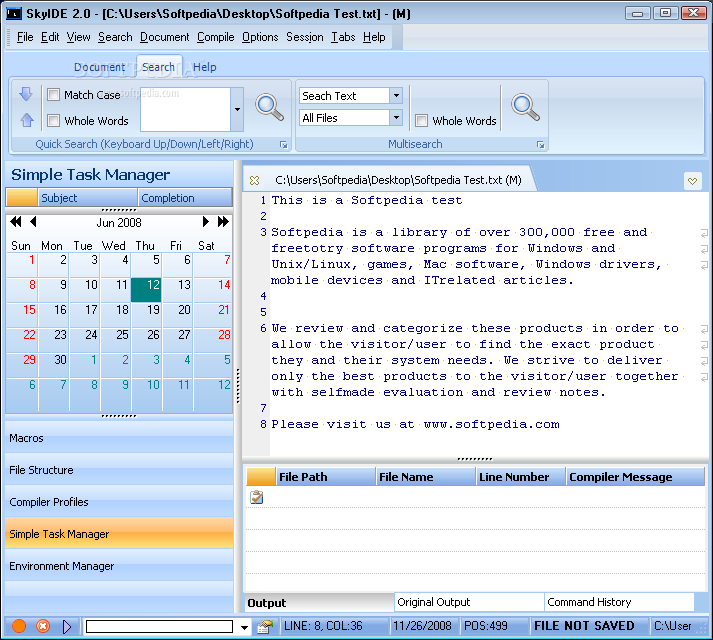Click the Line Number column header
Image resolution: width=713 pixels, height=640 pixels.
[x=521, y=477]
